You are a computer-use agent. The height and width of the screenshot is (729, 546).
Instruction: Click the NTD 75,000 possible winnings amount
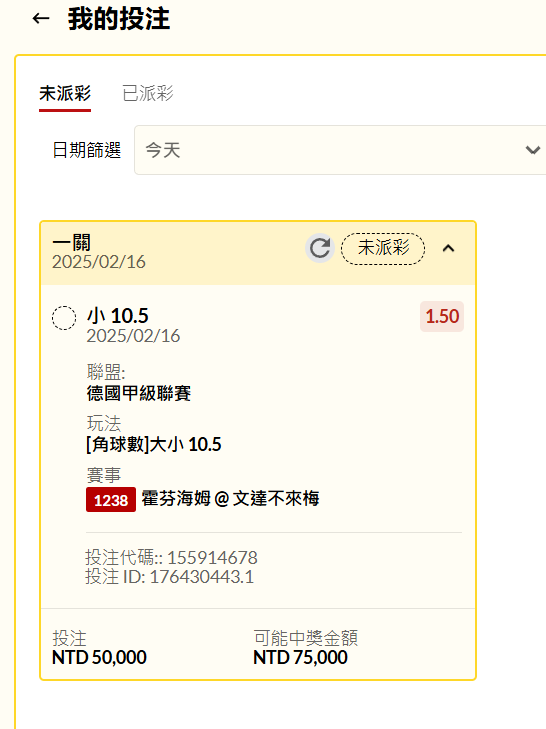coord(300,657)
